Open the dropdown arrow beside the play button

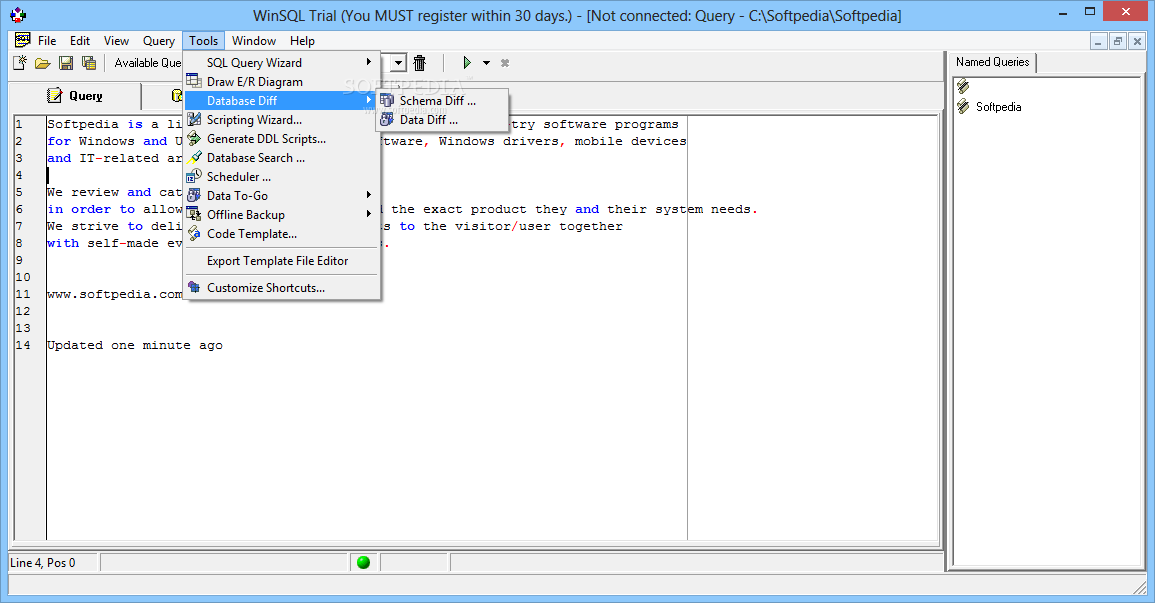point(486,63)
